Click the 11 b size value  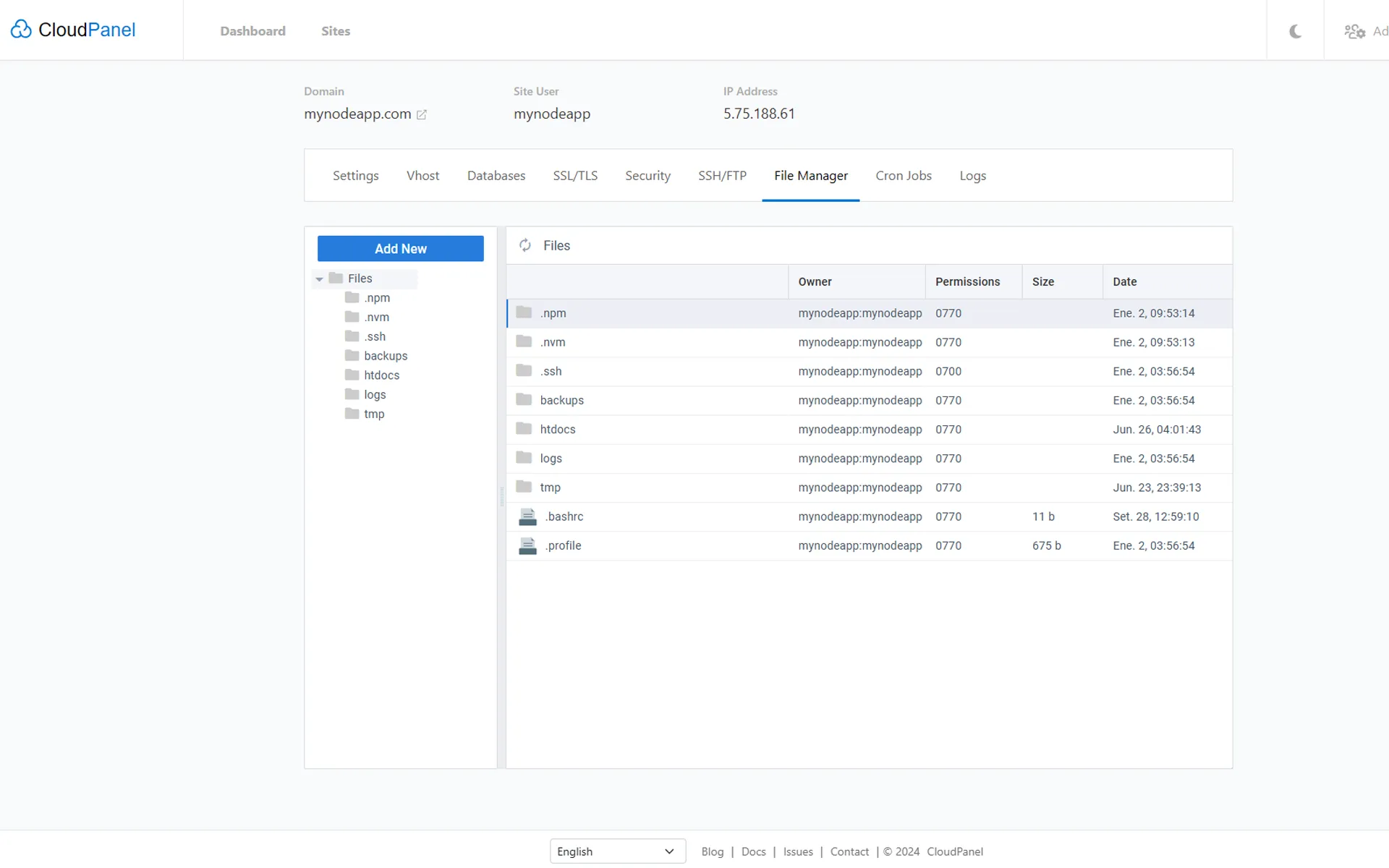pyautogui.click(x=1043, y=516)
